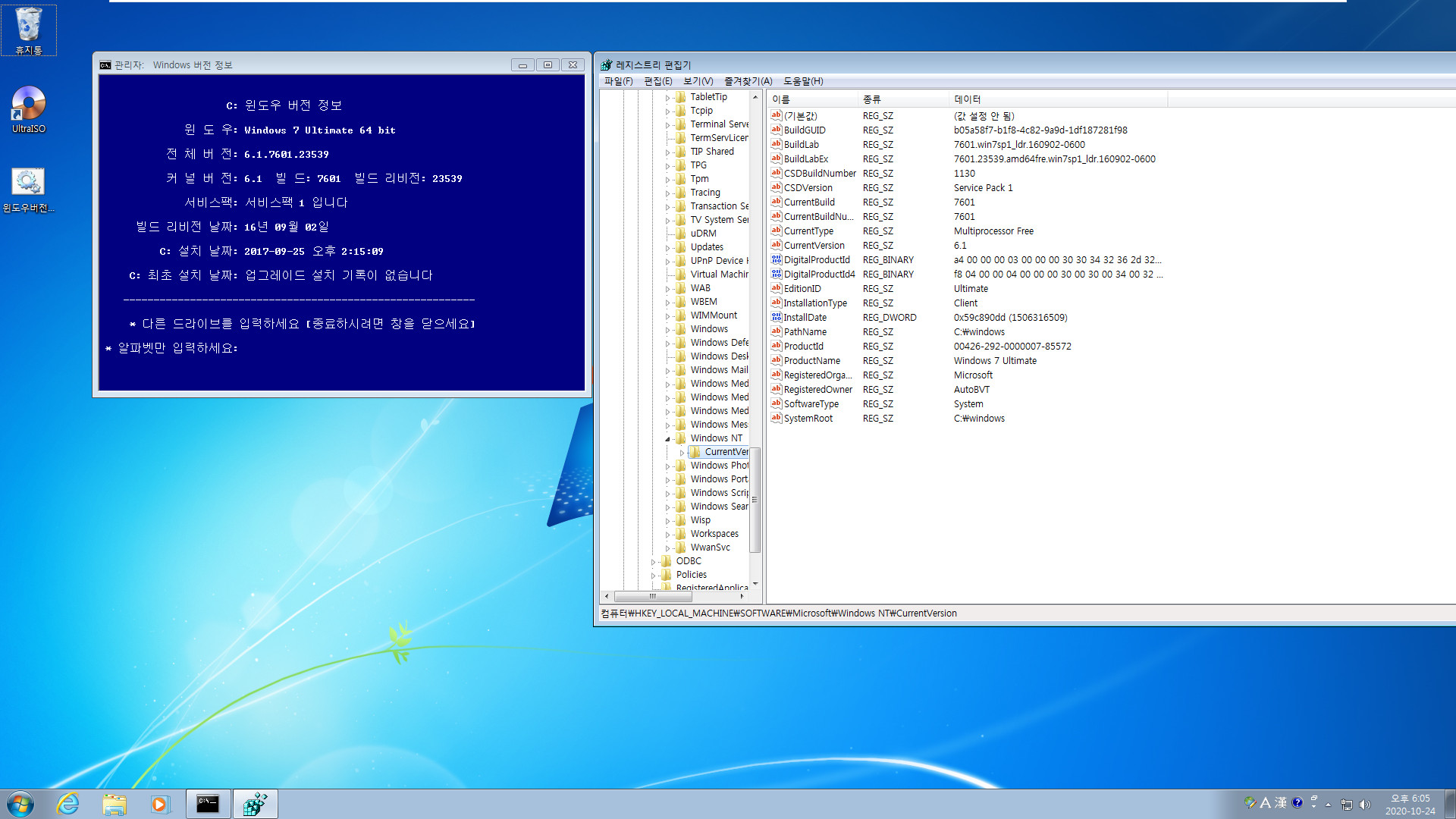Expand the Policies tree node
The image size is (1456, 819).
(x=653, y=575)
